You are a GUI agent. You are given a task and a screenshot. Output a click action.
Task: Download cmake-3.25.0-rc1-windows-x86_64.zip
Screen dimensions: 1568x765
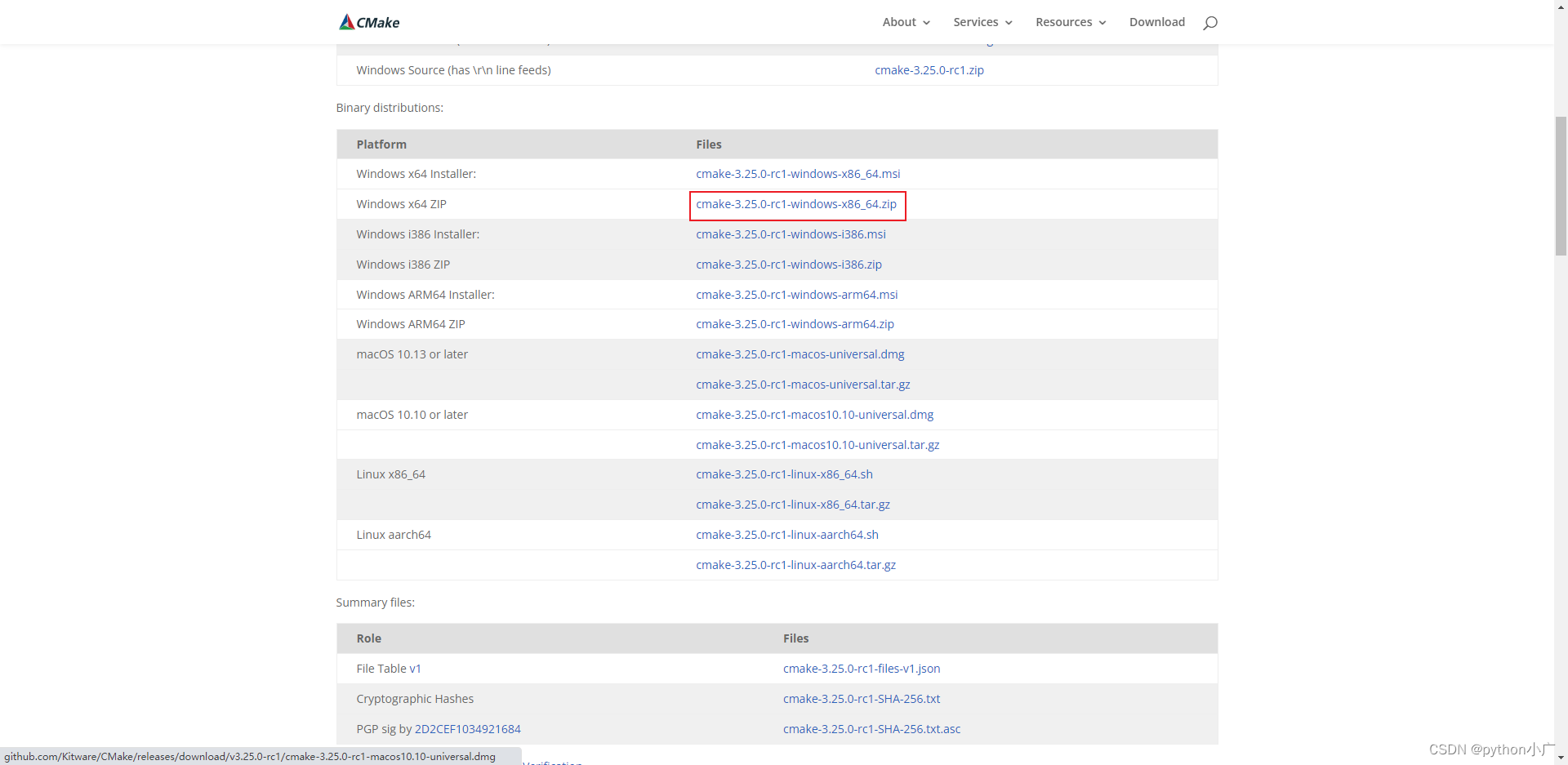coord(796,204)
